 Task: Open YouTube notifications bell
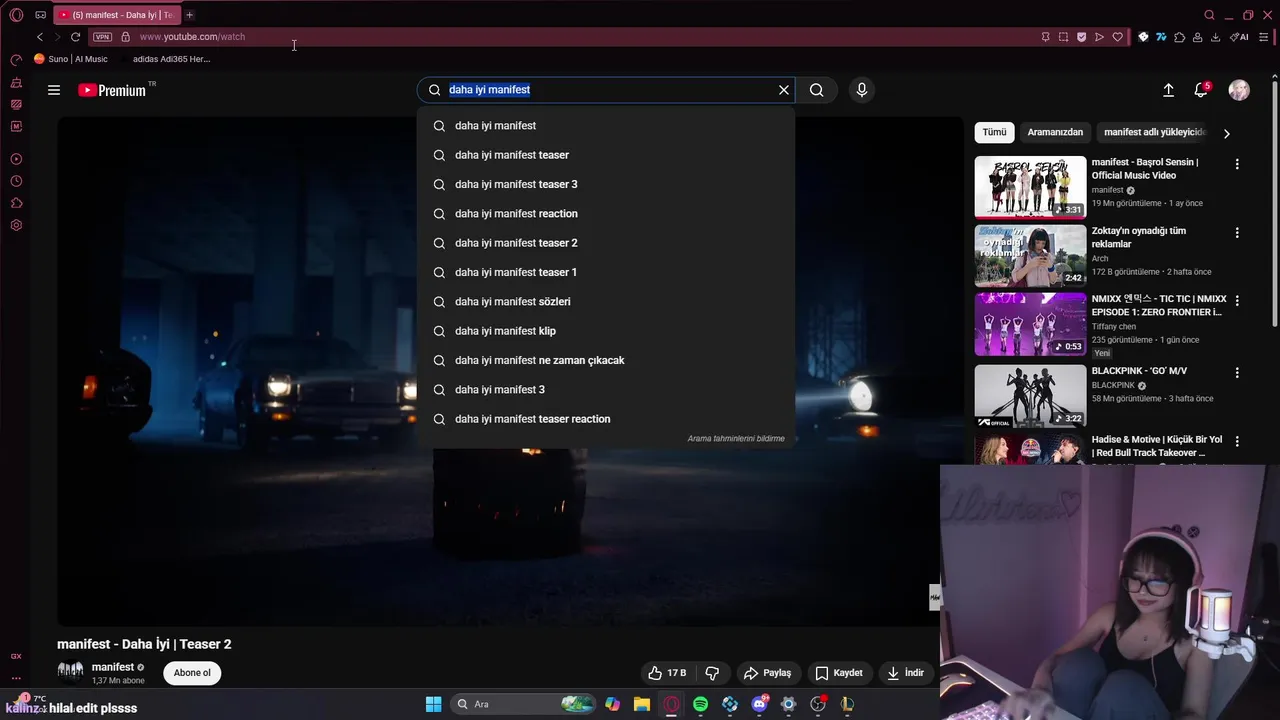(1201, 90)
